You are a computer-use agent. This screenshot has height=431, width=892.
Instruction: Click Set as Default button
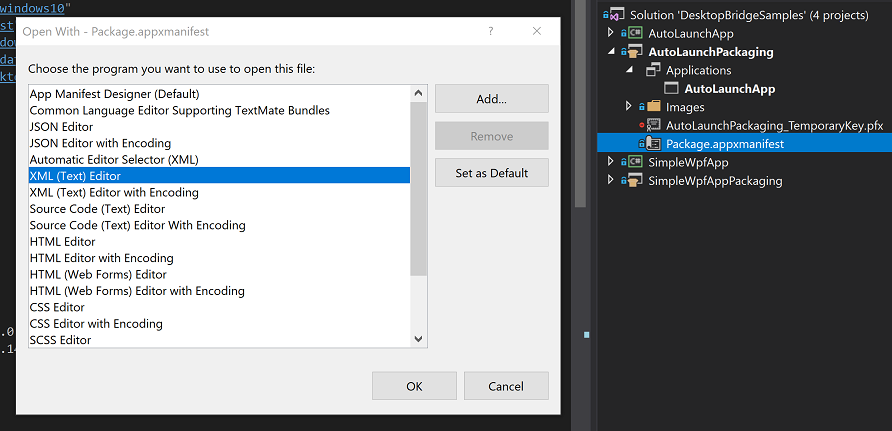point(491,173)
